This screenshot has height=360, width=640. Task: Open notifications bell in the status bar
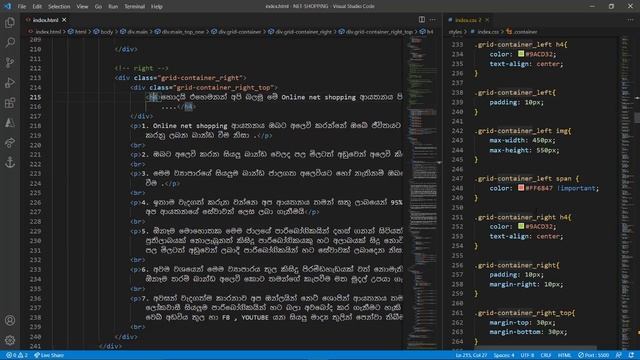(x=631, y=355)
